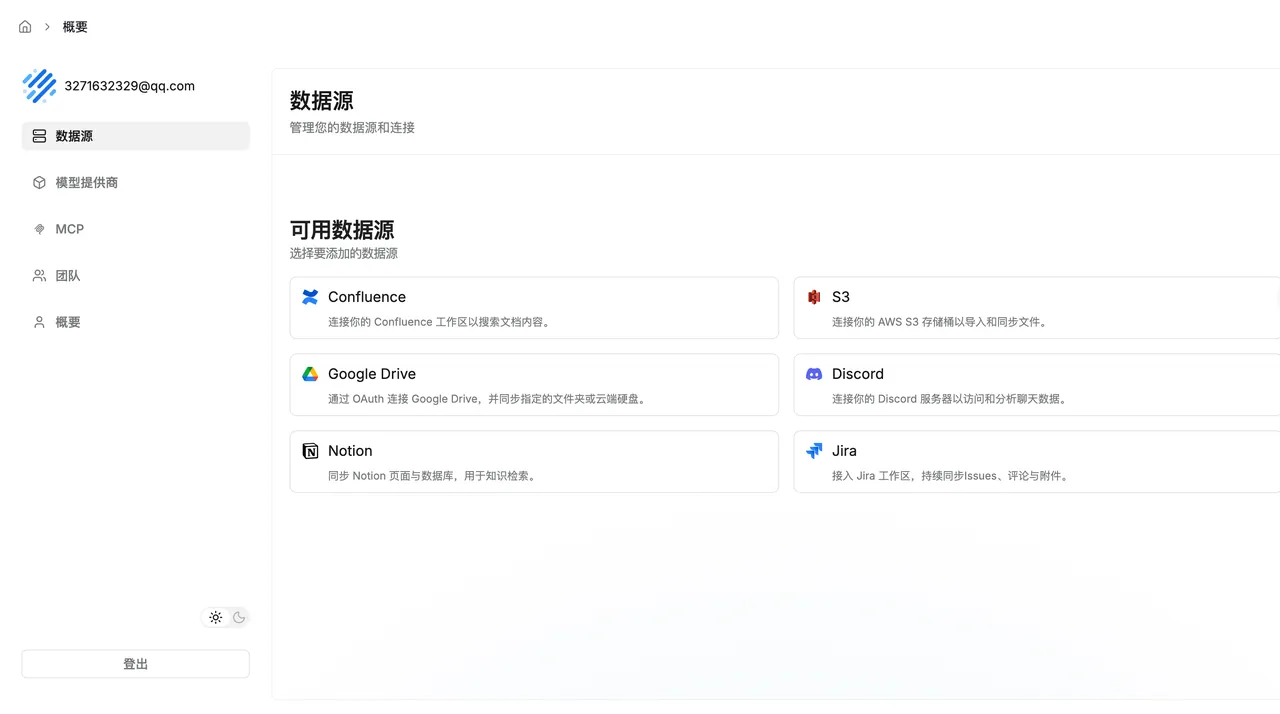Click the 概要 person icon in sidebar
The width and height of the screenshot is (1280, 714).
pos(40,322)
